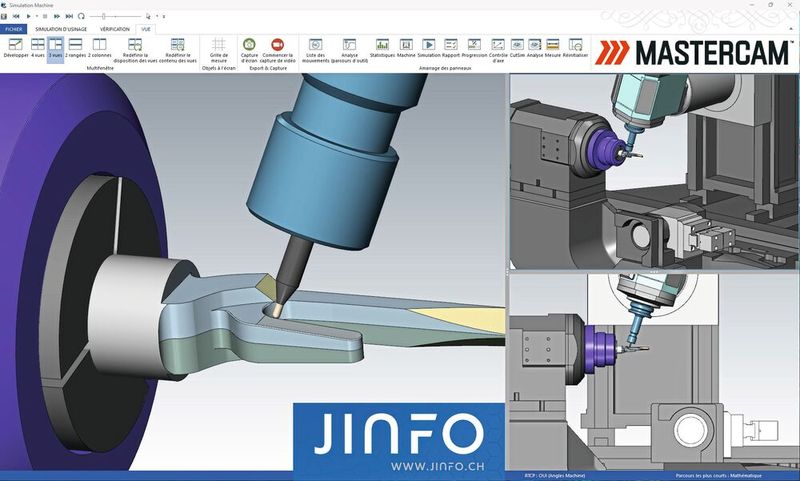The width and height of the screenshot is (800, 481).
Task: Open the Contrôle d'axe panel
Action: click(498, 50)
